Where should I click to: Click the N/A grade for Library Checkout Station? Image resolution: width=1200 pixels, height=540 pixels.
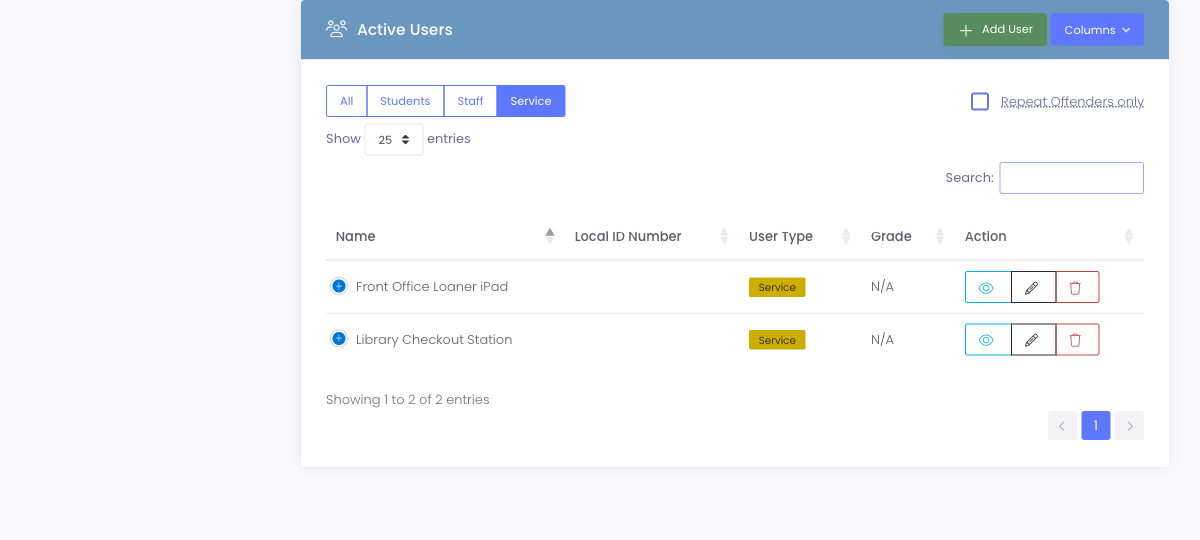point(882,340)
